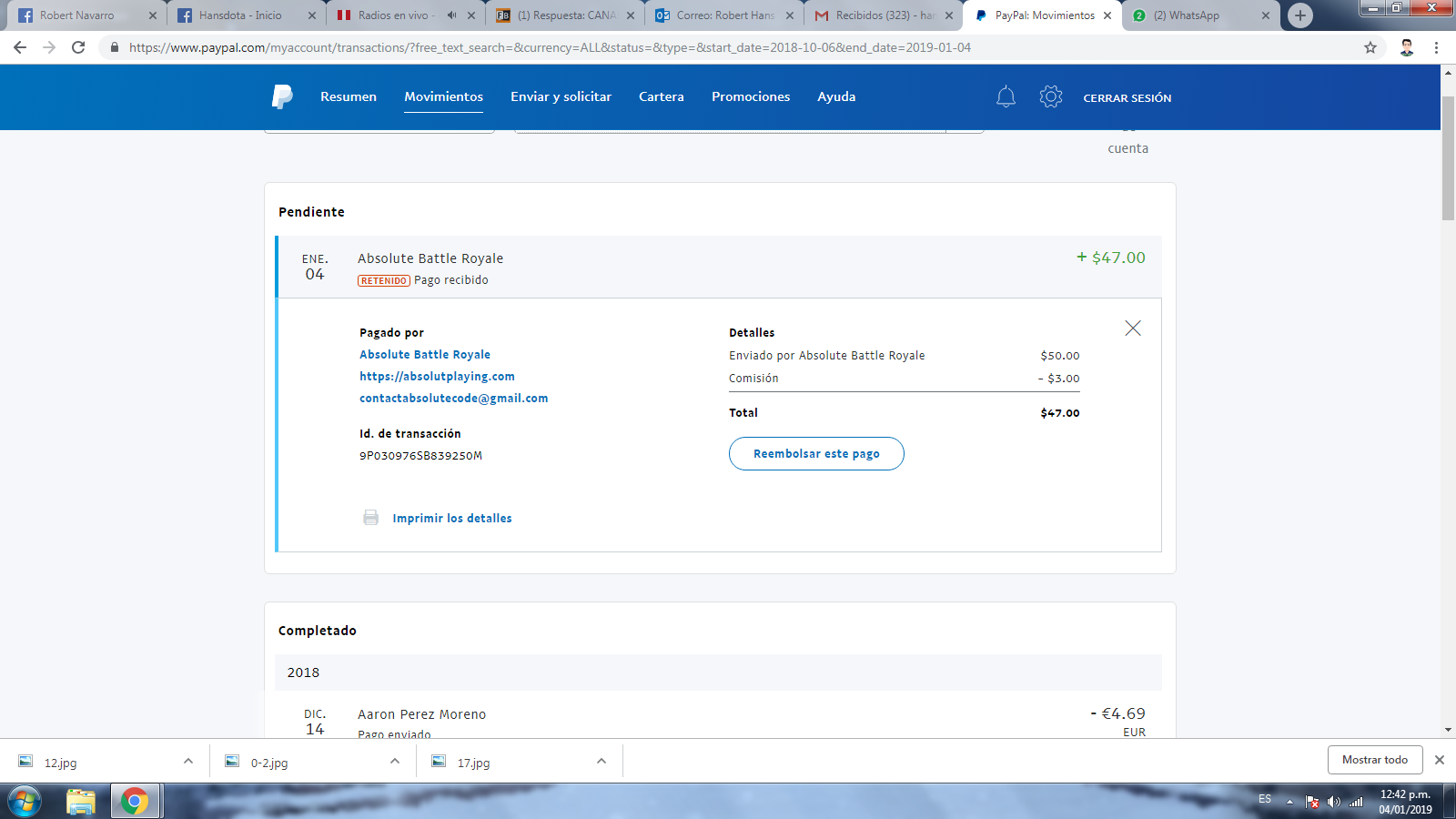
Task: Click the network signal tray icon
Action: [1356, 802]
